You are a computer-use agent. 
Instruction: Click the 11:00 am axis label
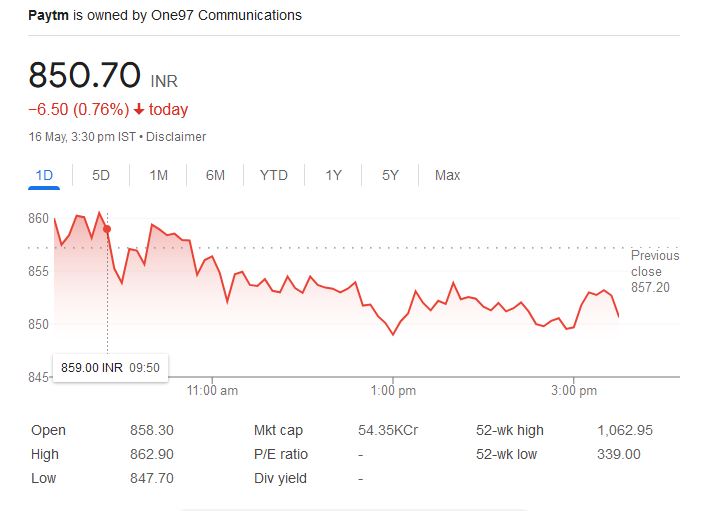(212, 390)
